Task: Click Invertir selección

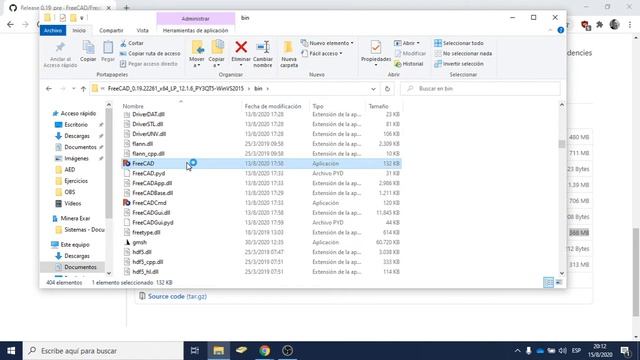Action: 459,64
